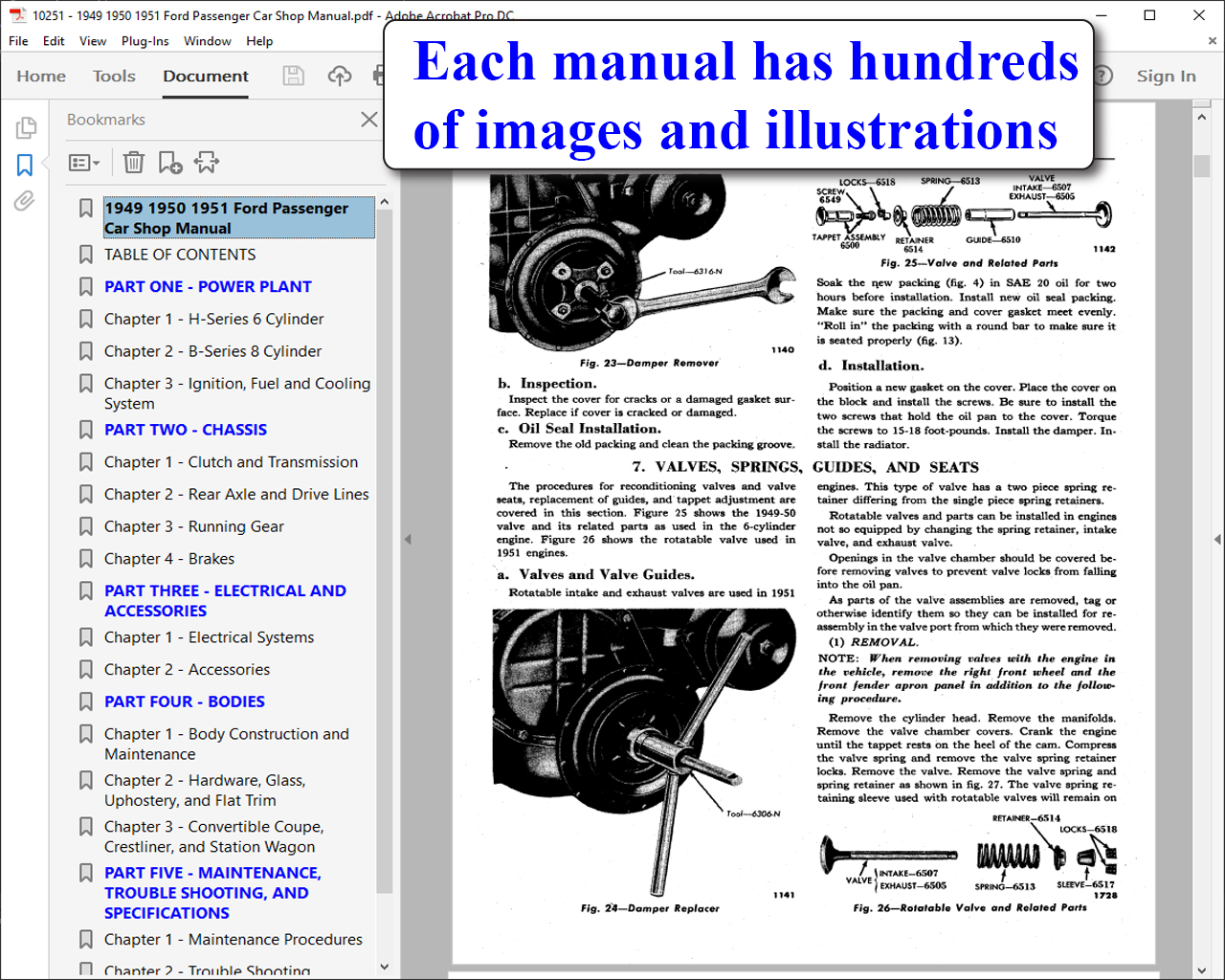1225x980 pixels.
Task: Click the Adobe PDF icon in title bar
Action: click(x=17, y=14)
